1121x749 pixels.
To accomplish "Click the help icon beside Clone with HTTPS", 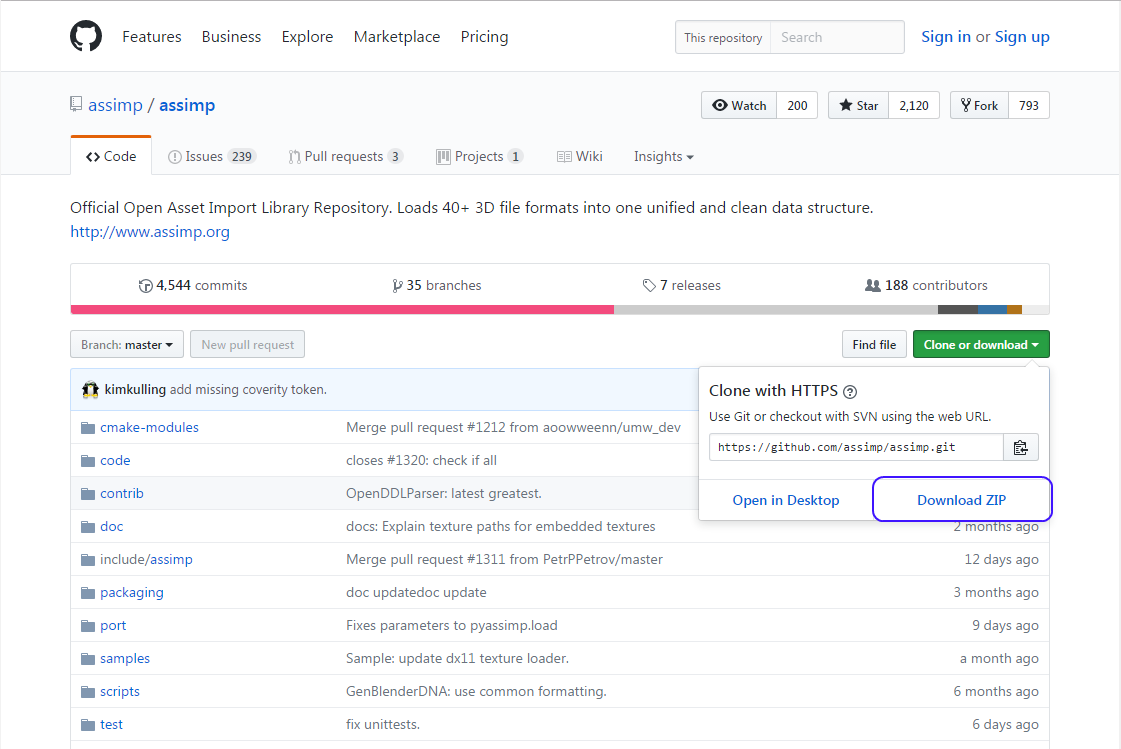I will point(850,392).
